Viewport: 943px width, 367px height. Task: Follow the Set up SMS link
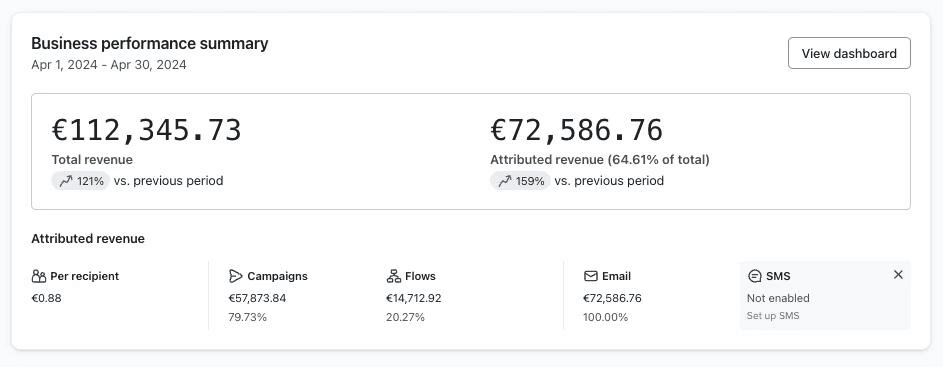773,315
